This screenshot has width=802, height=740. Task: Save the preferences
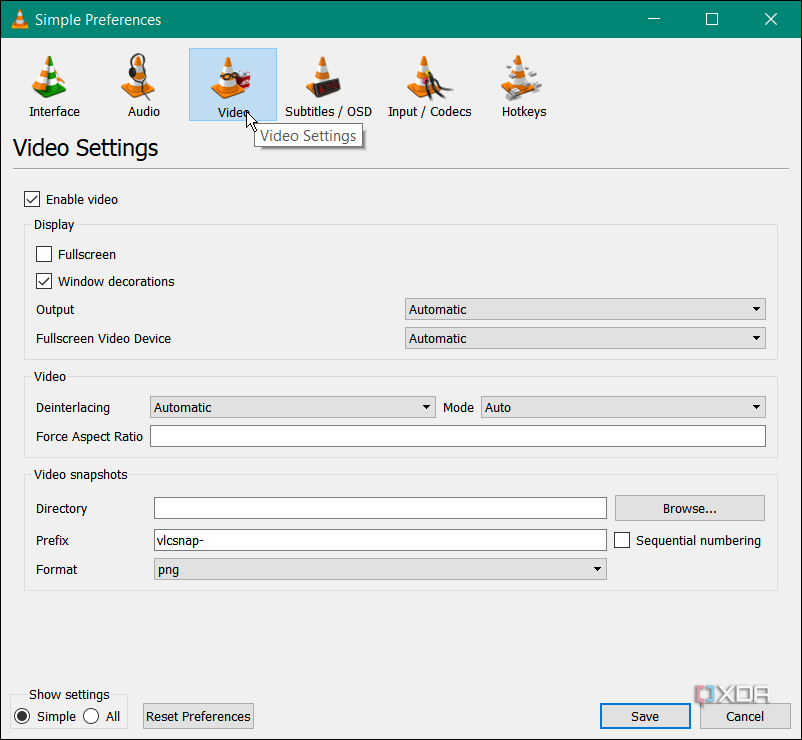coord(645,716)
